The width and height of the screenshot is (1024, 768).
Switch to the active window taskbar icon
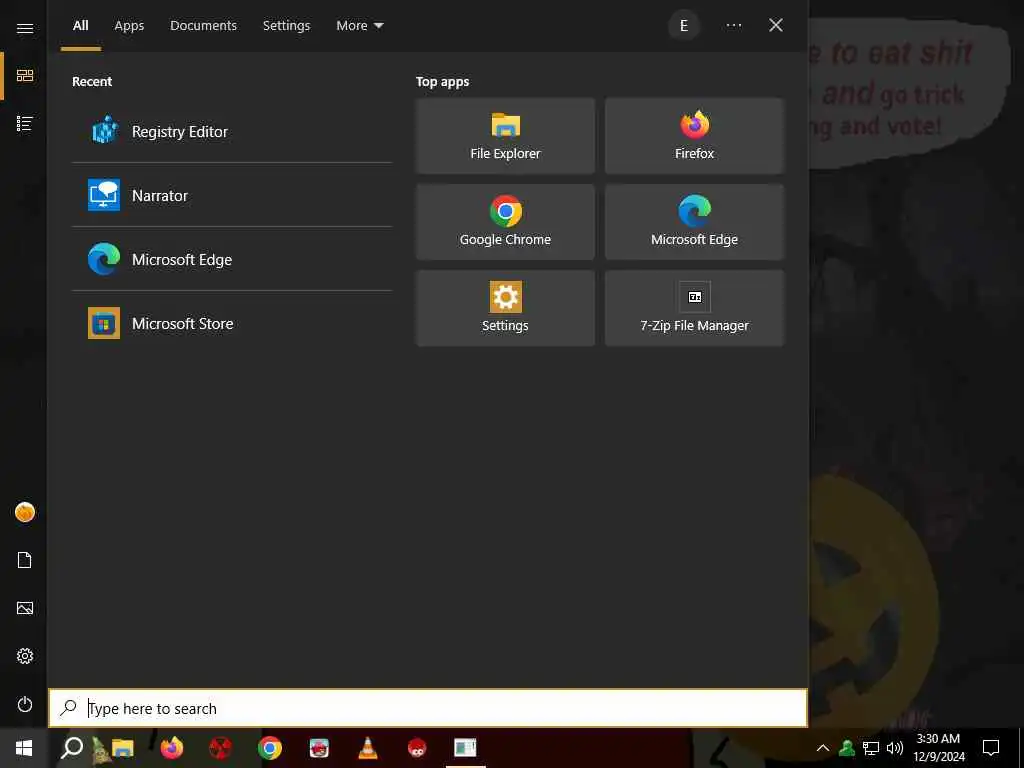click(465, 748)
